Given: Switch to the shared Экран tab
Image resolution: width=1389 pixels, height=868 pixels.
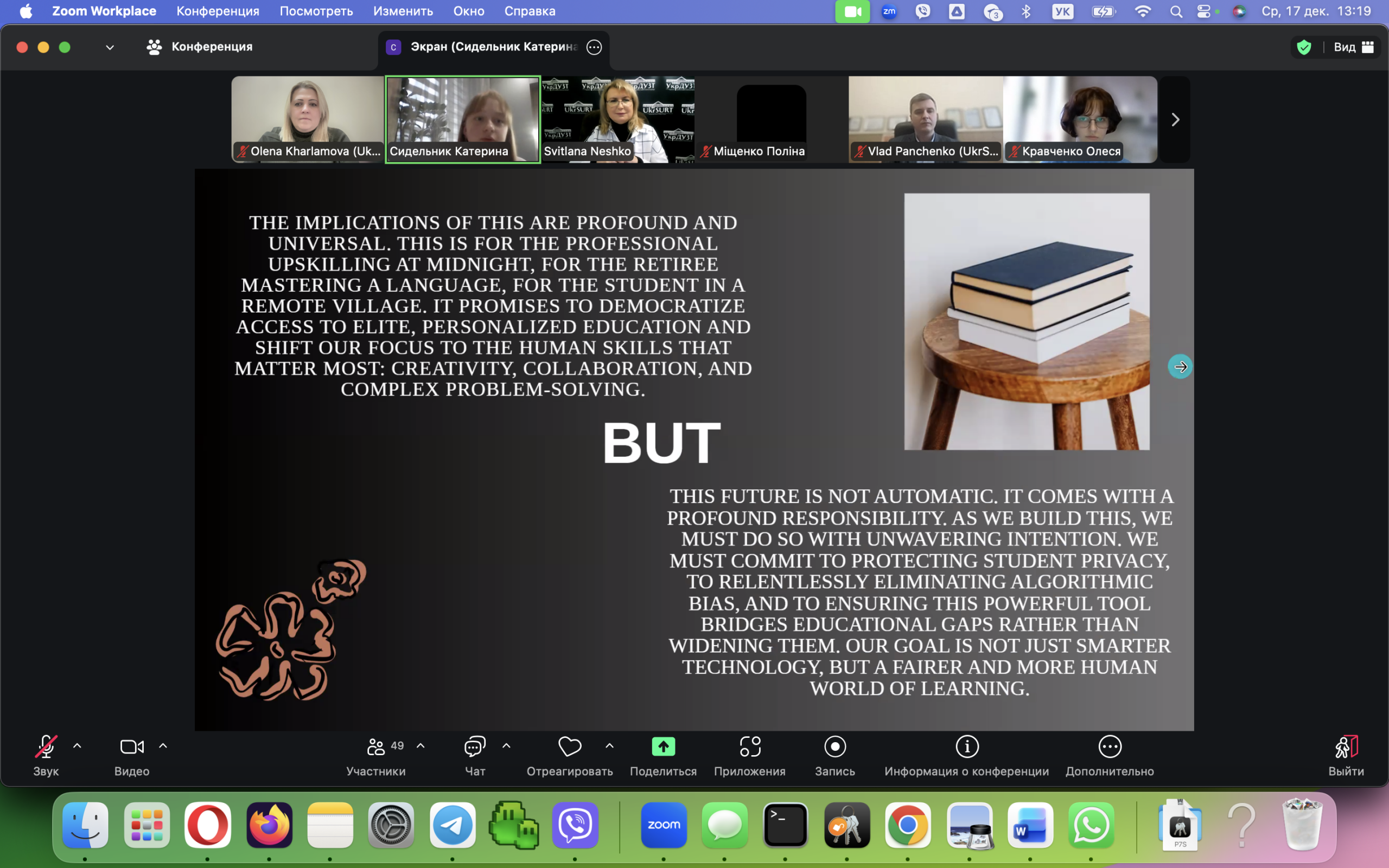Looking at the screenshot, I should click(493, 47).
